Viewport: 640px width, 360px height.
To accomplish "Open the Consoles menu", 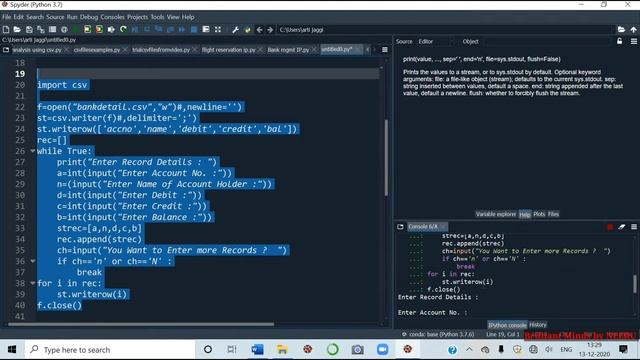I will tap(112, 17).
